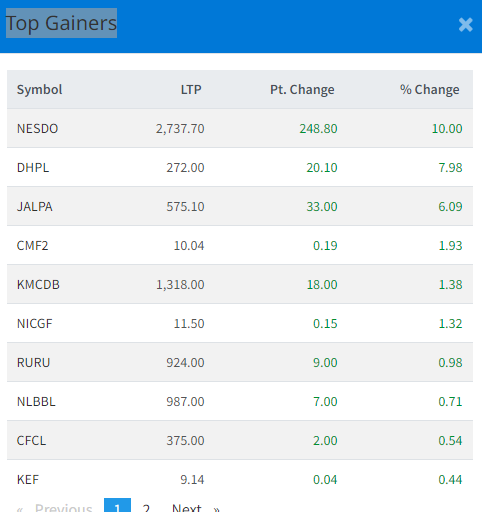482x512 pixels.
Task: Select KMCDB from the gainers list
Action: click(x=38, y=285)
